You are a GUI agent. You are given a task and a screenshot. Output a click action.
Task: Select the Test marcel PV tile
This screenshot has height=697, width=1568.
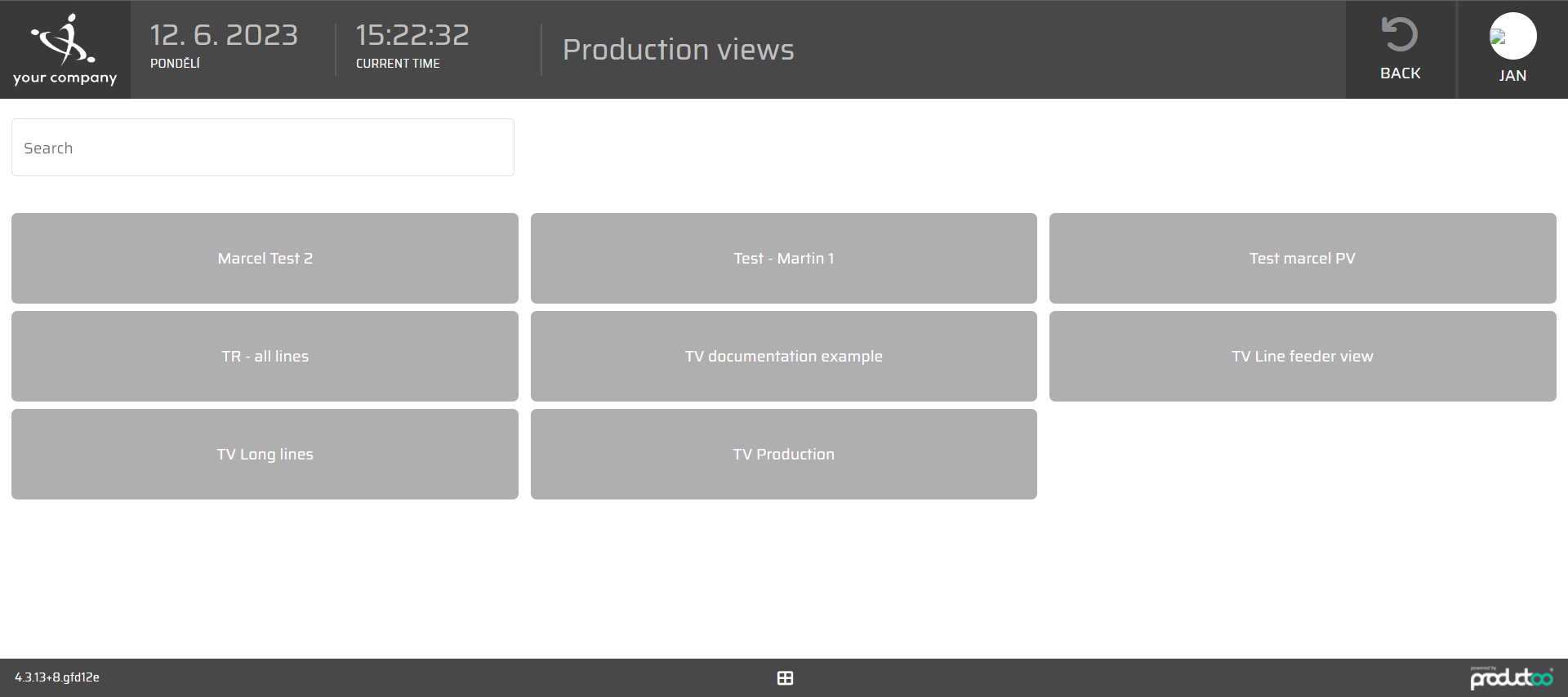[x=1302, y=259]
